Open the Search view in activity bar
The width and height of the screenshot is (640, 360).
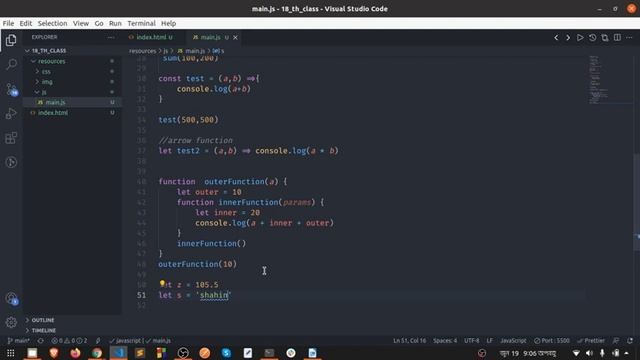coord(11,64)
